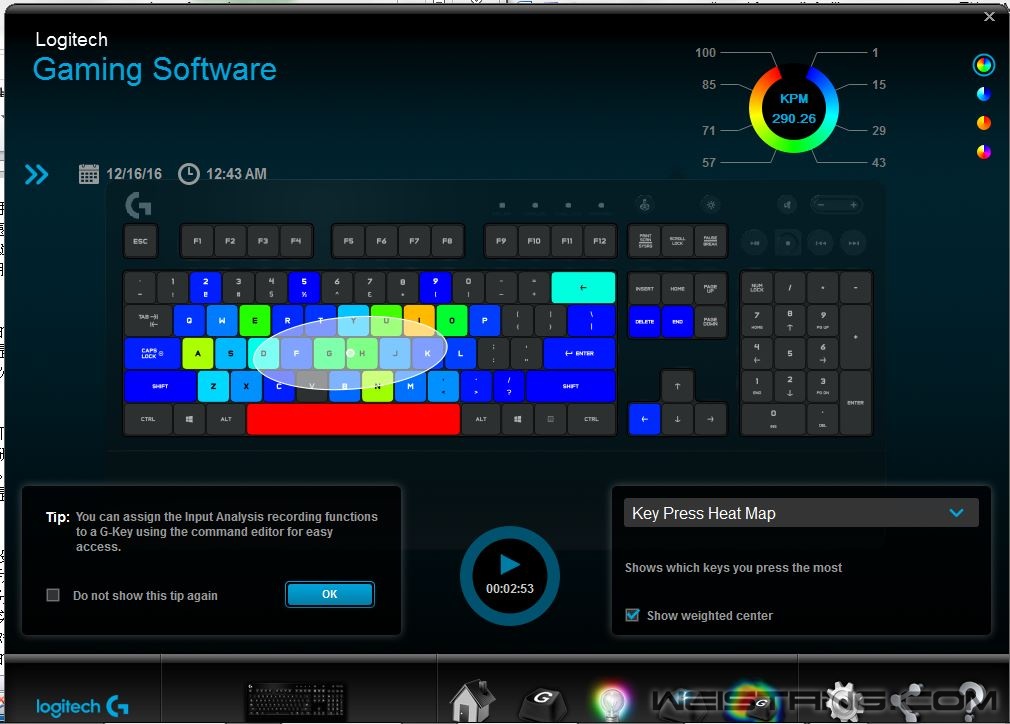Check Do not show this tip again
Screen dimensions: 1010x724
[x=53, y=595]
